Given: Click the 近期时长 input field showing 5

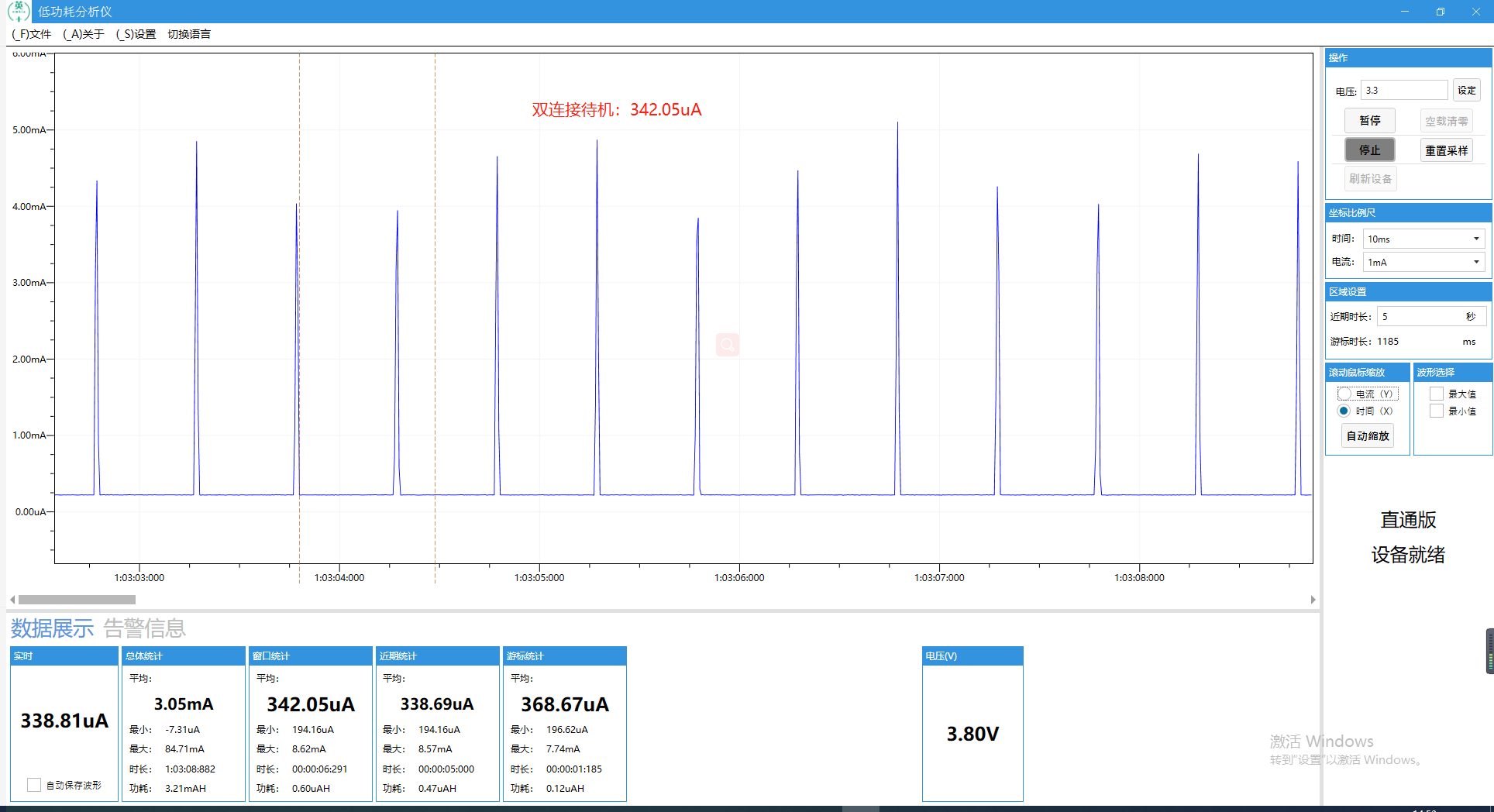Looking at the screenshot, I should click(x=1431, y=316).
